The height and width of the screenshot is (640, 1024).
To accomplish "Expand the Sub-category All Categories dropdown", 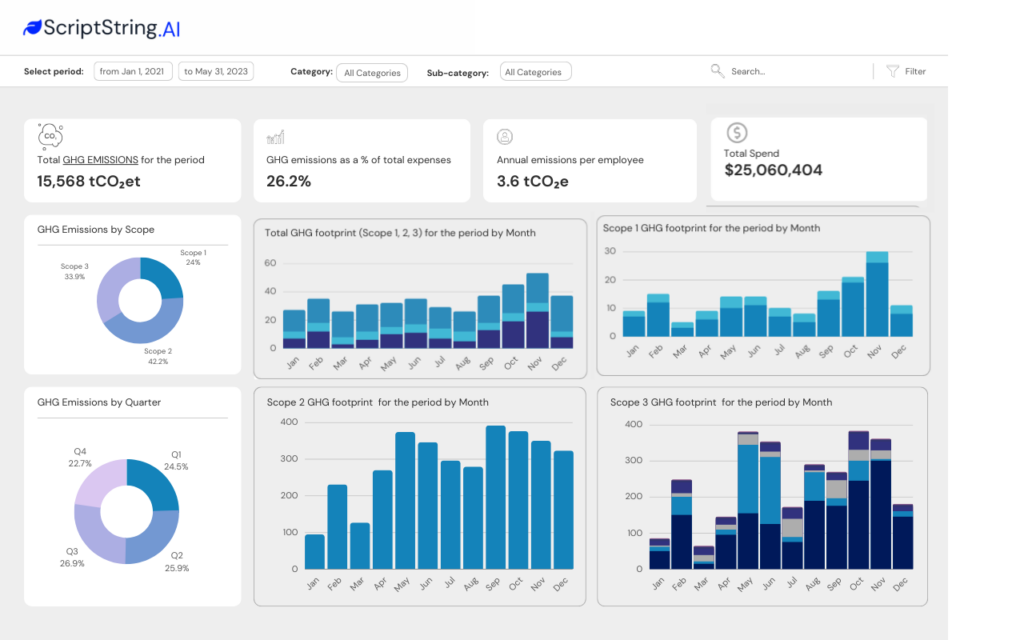I will pyautogui.click(x=537, y=72).
